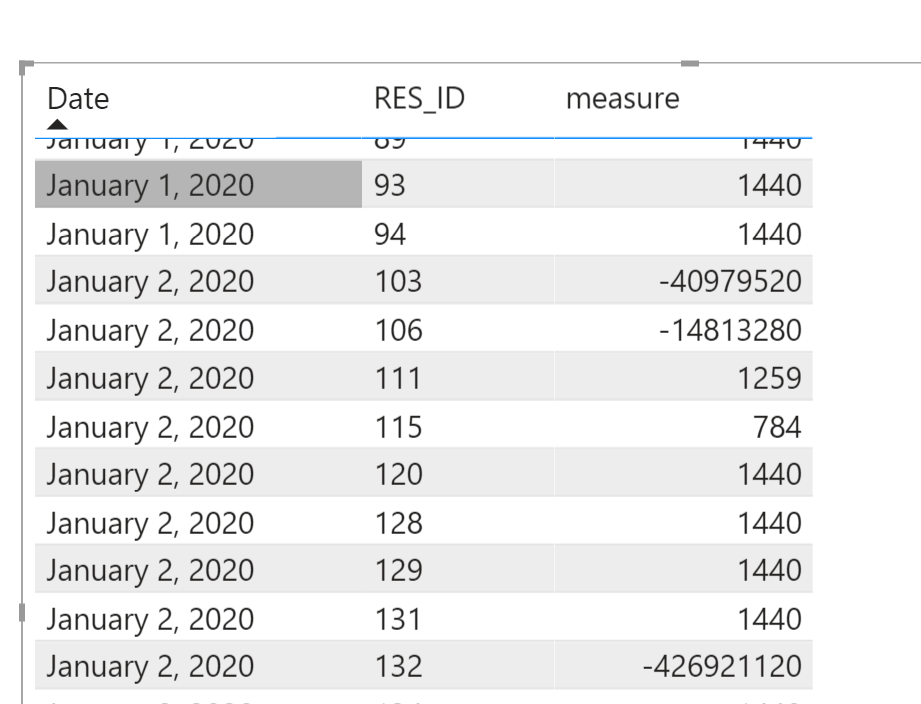The height and width of the screenshot is (704, 921).
Task: Select the January 1, 2020 date cell for RES_ID 93
Action: coord(199,184)
